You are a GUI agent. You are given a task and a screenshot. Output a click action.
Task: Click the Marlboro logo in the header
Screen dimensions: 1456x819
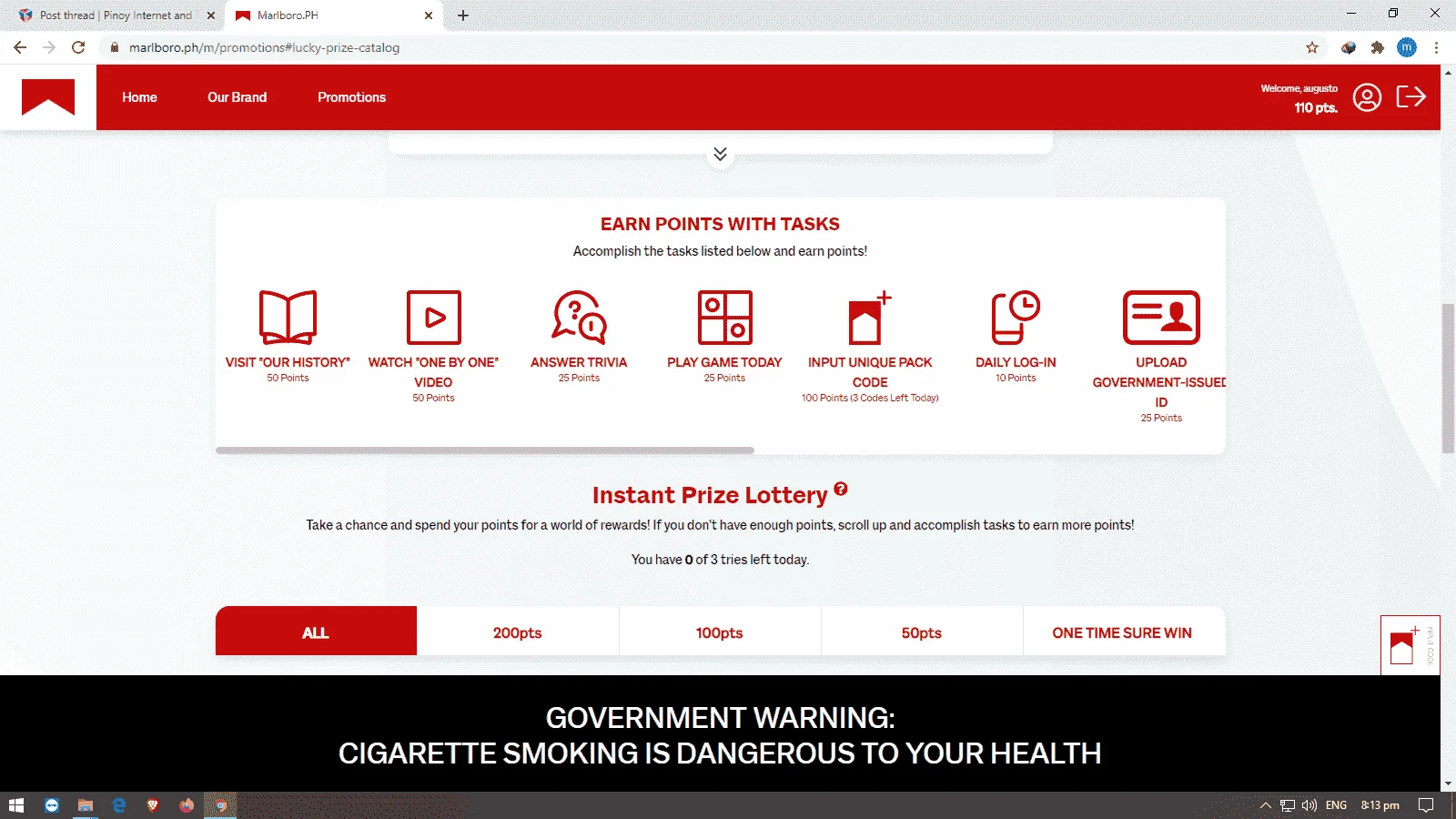[x=48, y=96]
